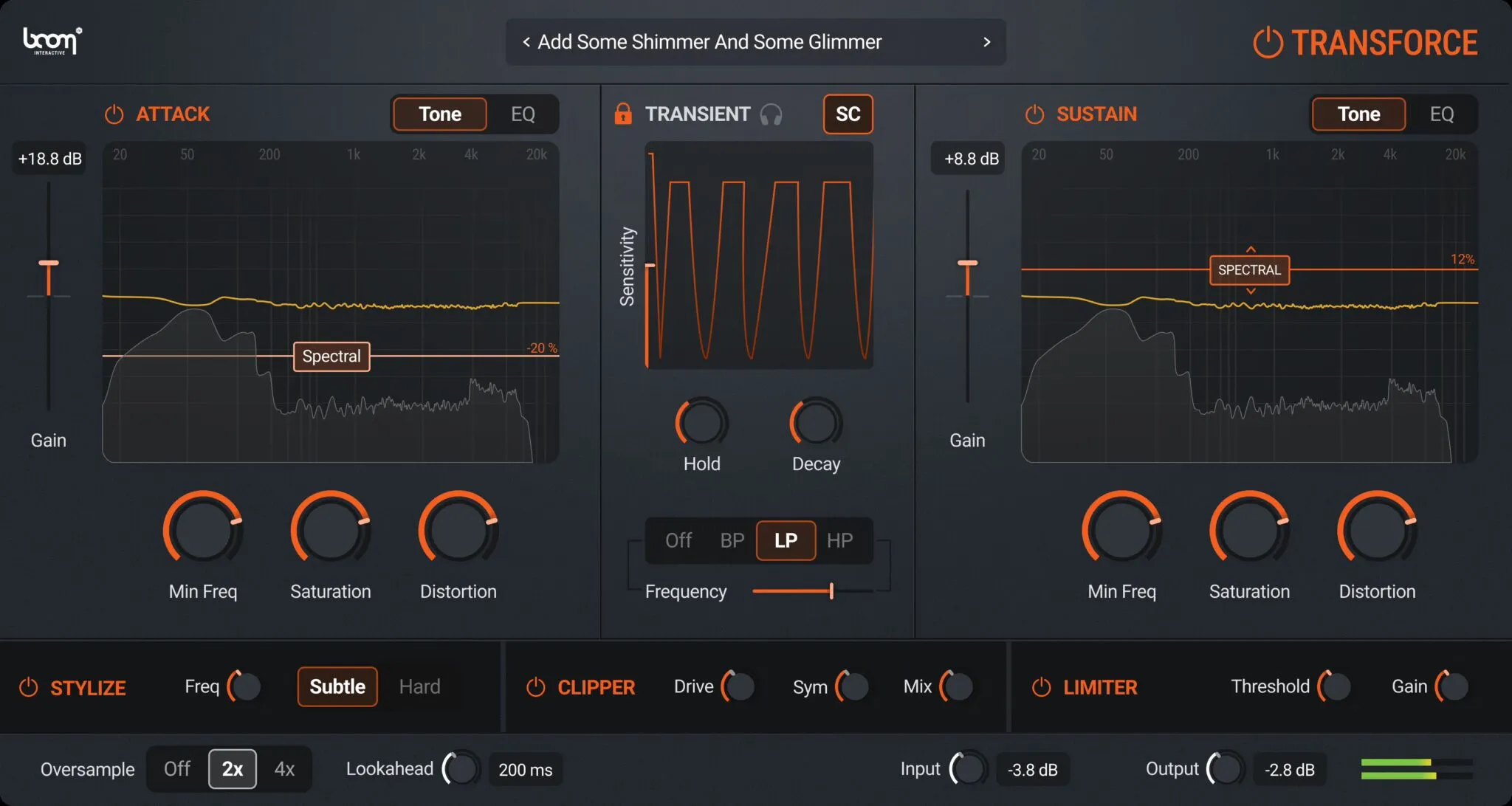Screen dimensions: 1512x806
Task: Switch Attack section to EQ tab
Action: 523,114
